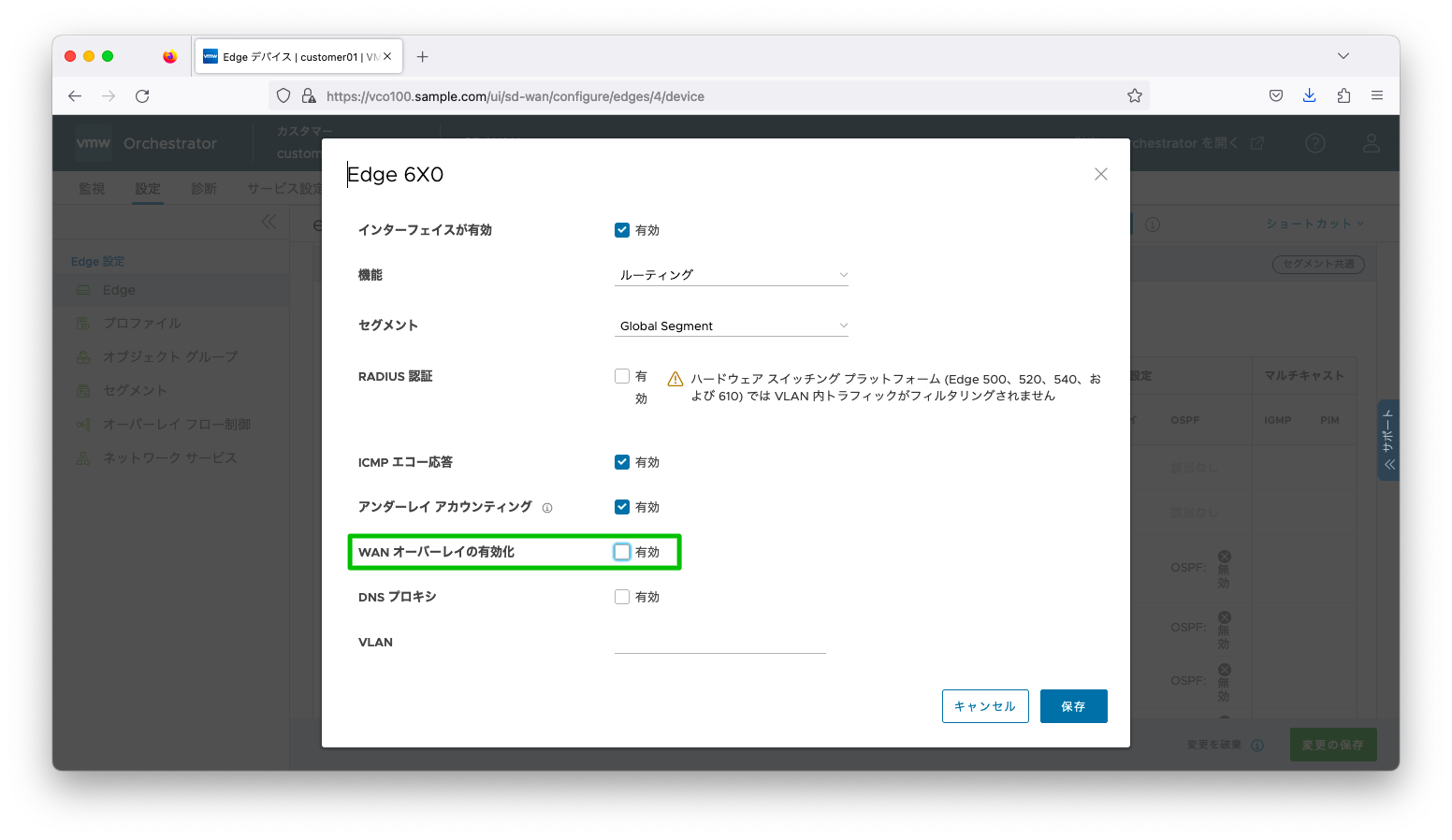
Task: Bookmark this page with the star icon
Action: pyautogui.click(x=1134, y=95)
